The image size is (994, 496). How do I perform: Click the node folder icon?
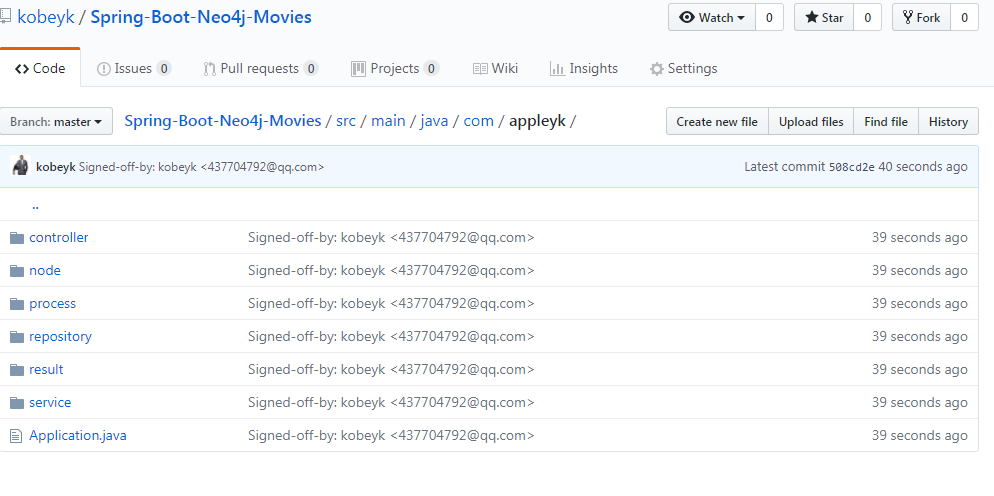pos(17,271)
